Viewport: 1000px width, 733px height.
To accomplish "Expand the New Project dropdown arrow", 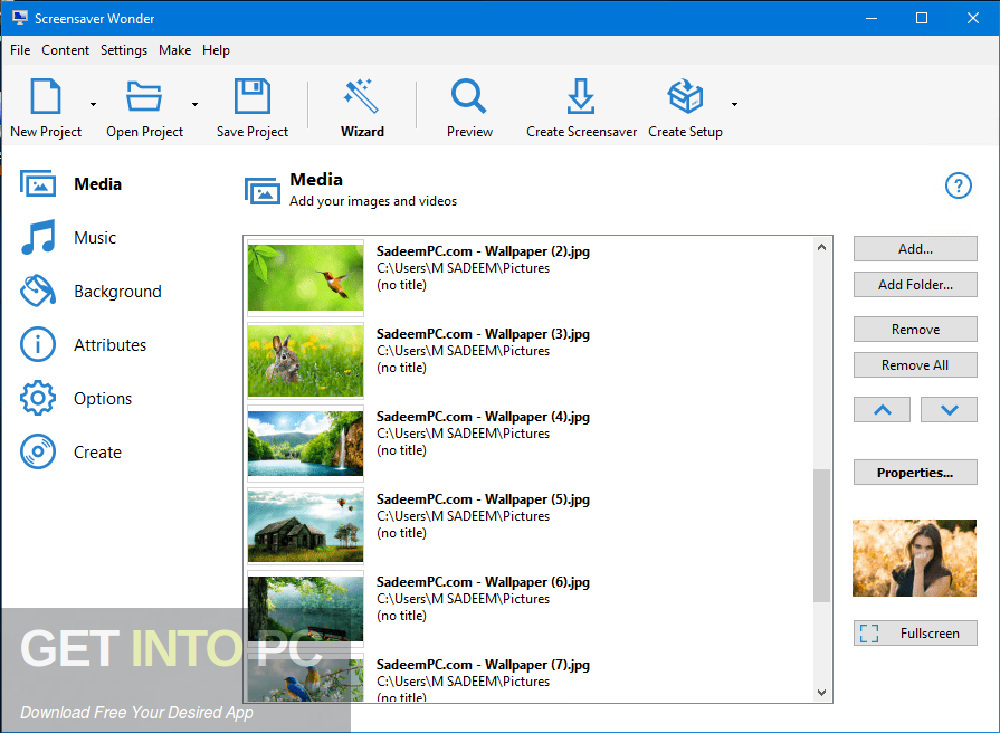I will pyautogui.click(x=93, y=104).
